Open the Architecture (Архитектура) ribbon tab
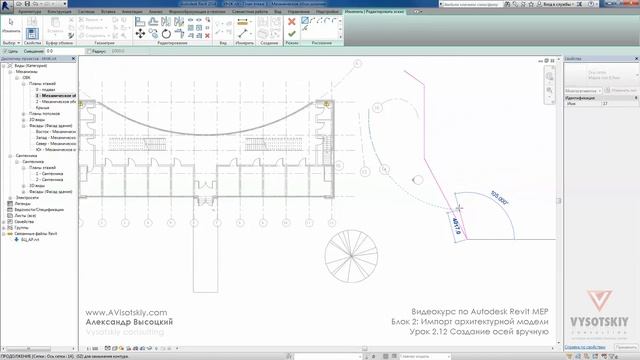Viewport: 640px width, 360px height. click(29, 12)
